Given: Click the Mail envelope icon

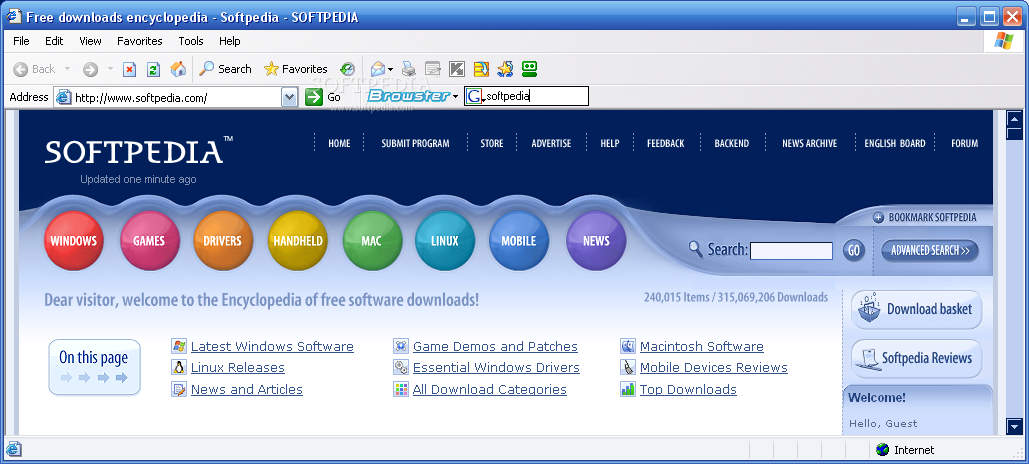Looking at the screenshot, I should tap(377, 69).
